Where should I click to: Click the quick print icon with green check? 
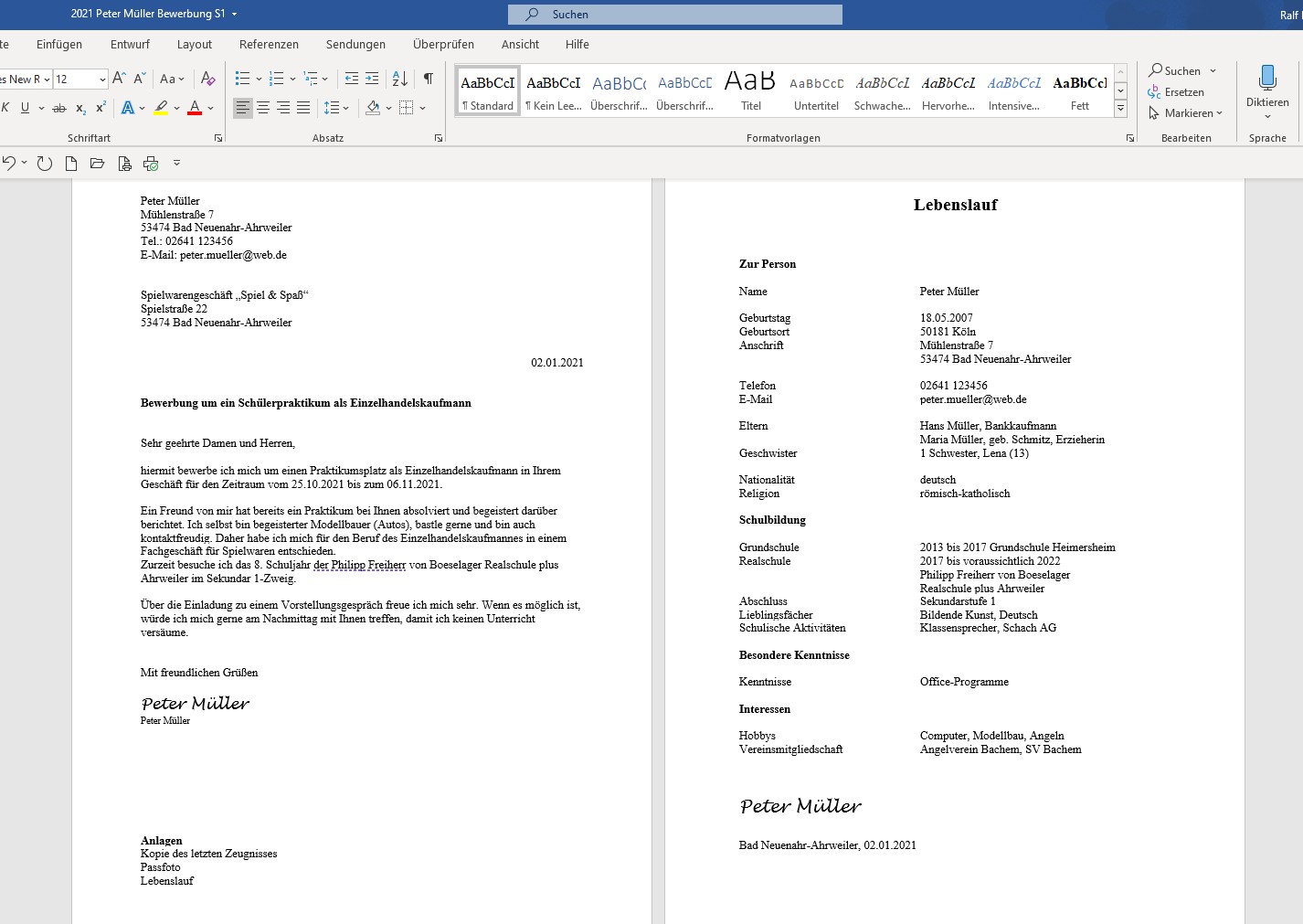pyautogui.click(x=151, y=164)
